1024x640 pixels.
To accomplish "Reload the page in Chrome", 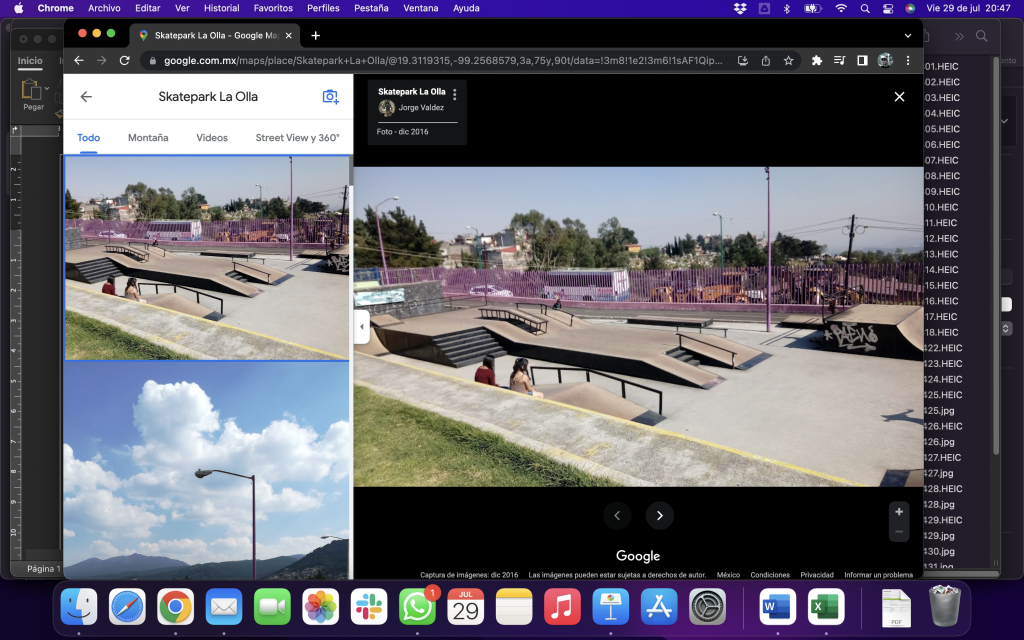I will [x=125, y=60].
